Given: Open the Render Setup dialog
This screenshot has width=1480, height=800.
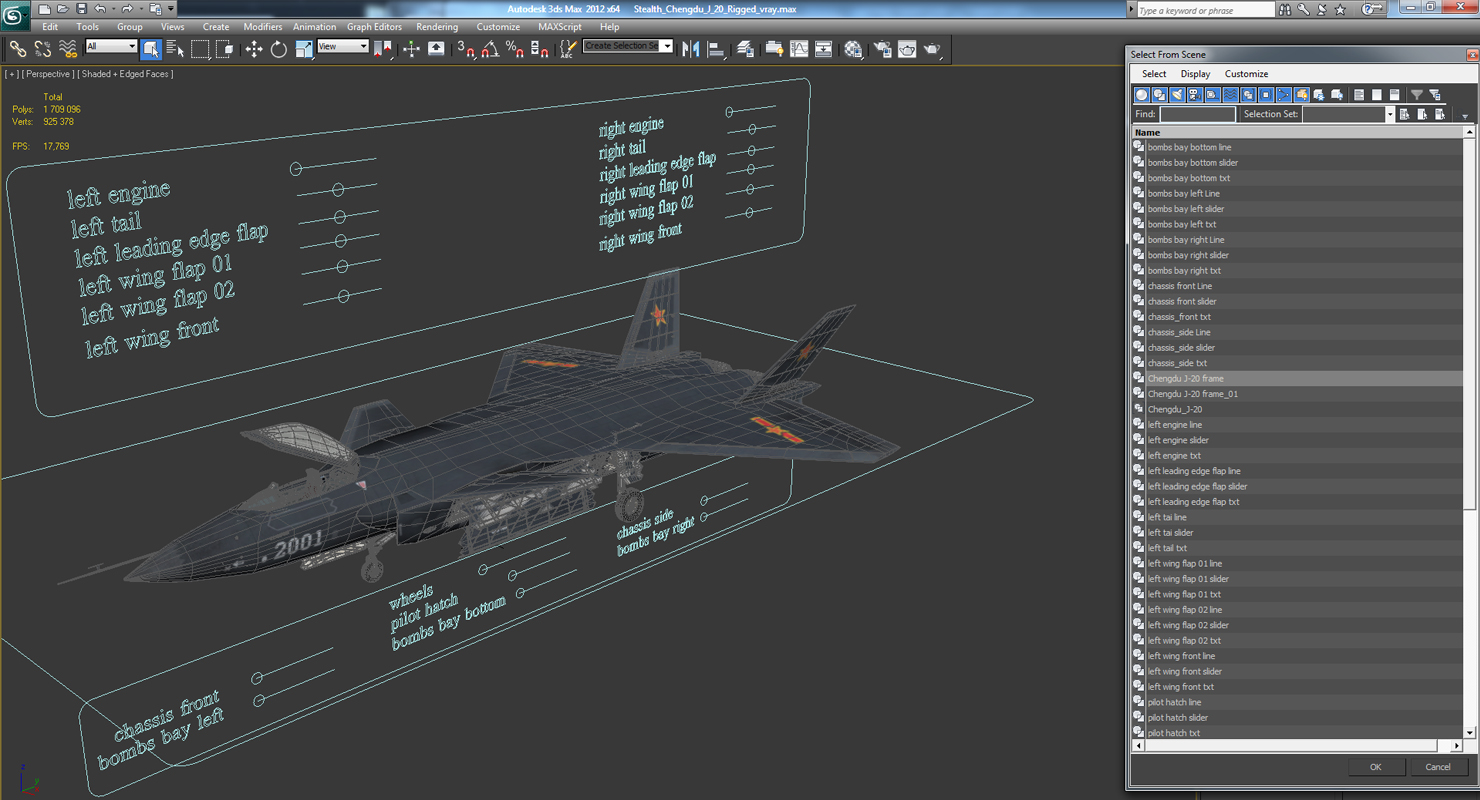Looking at the screenshot, I should [x=882, y=48].
